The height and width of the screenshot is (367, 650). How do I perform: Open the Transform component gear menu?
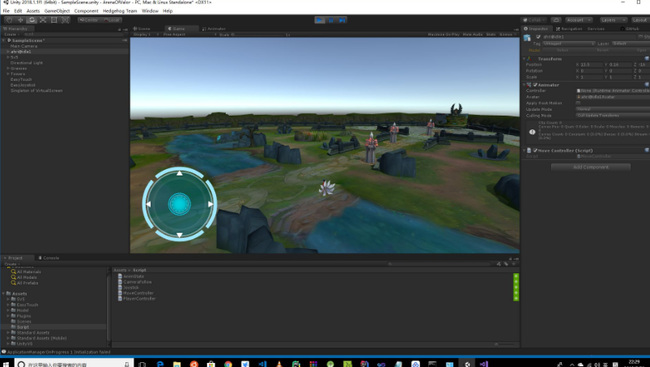(x=647, y=58)
